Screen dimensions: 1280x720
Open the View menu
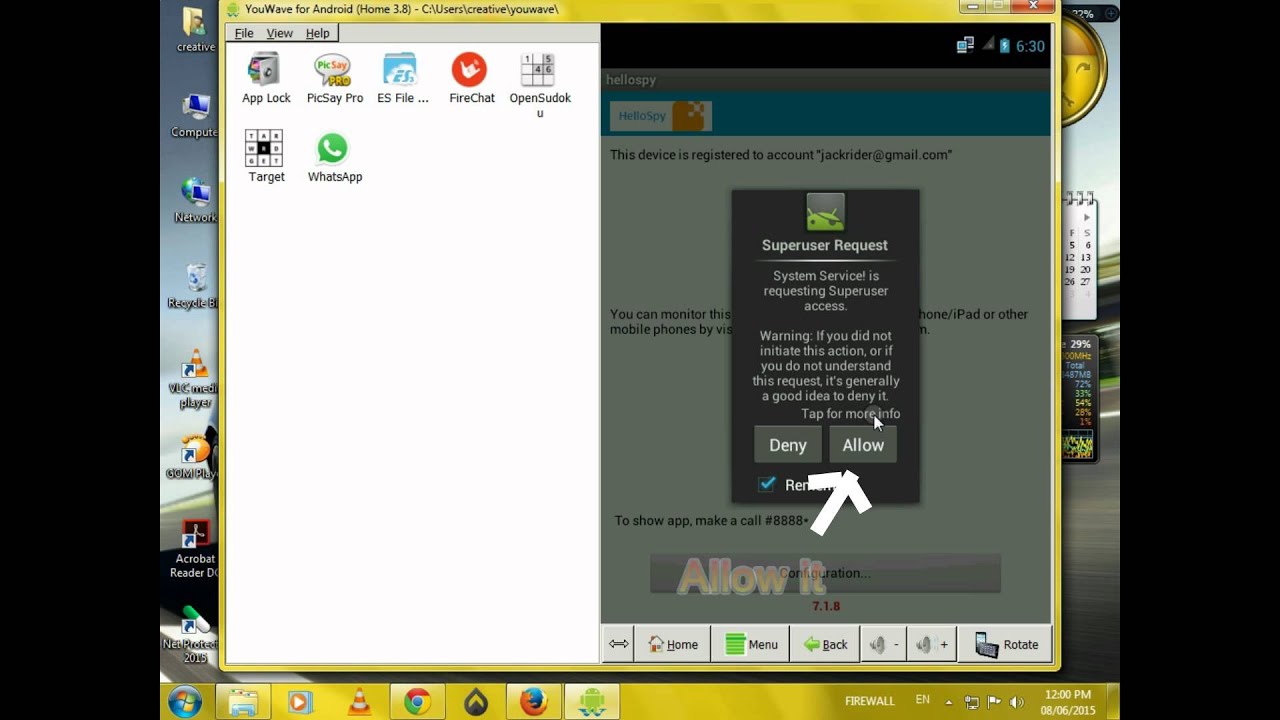coord(279,33)
